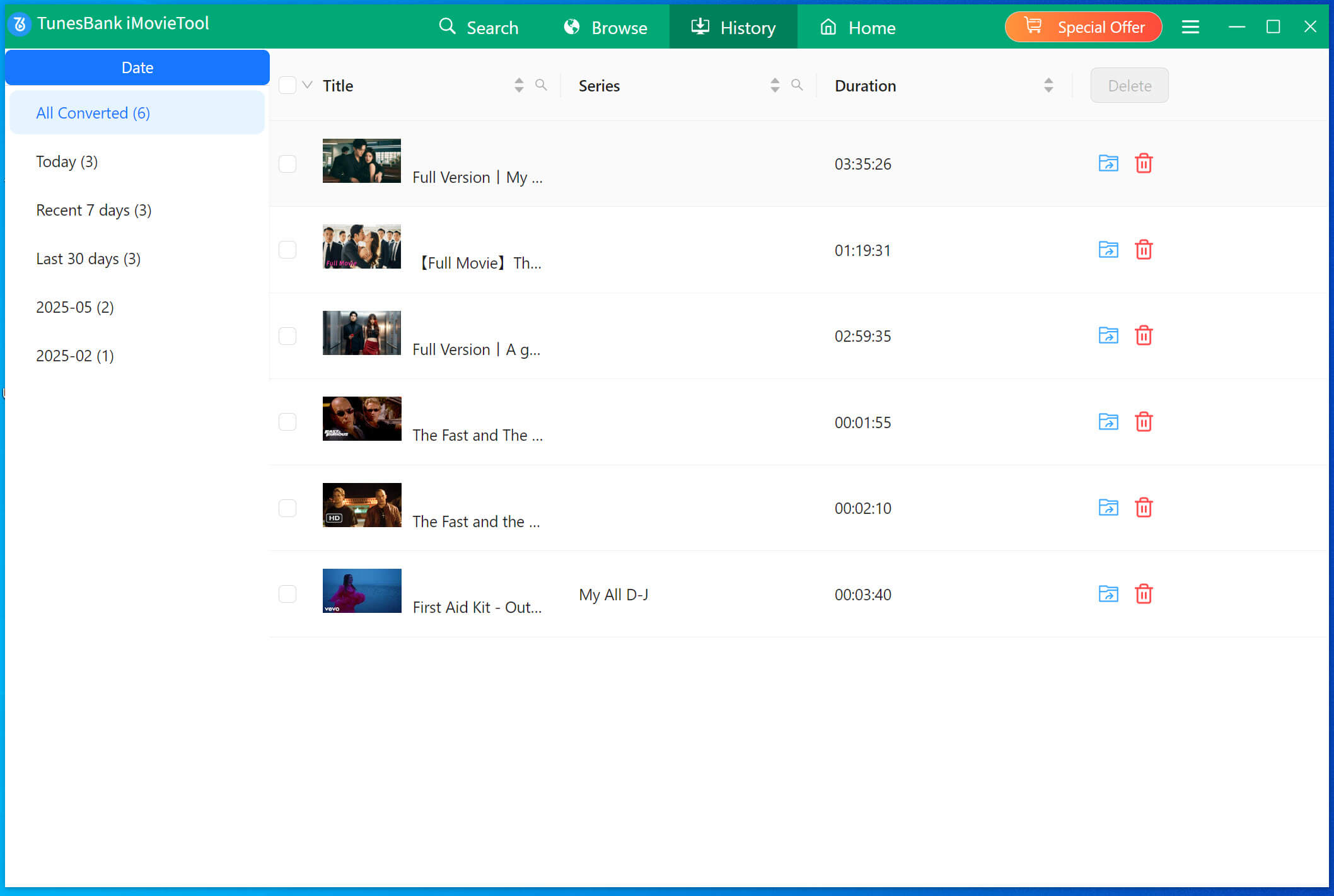
Task: Open the Date panel header
Action: (x=137, y=67)
